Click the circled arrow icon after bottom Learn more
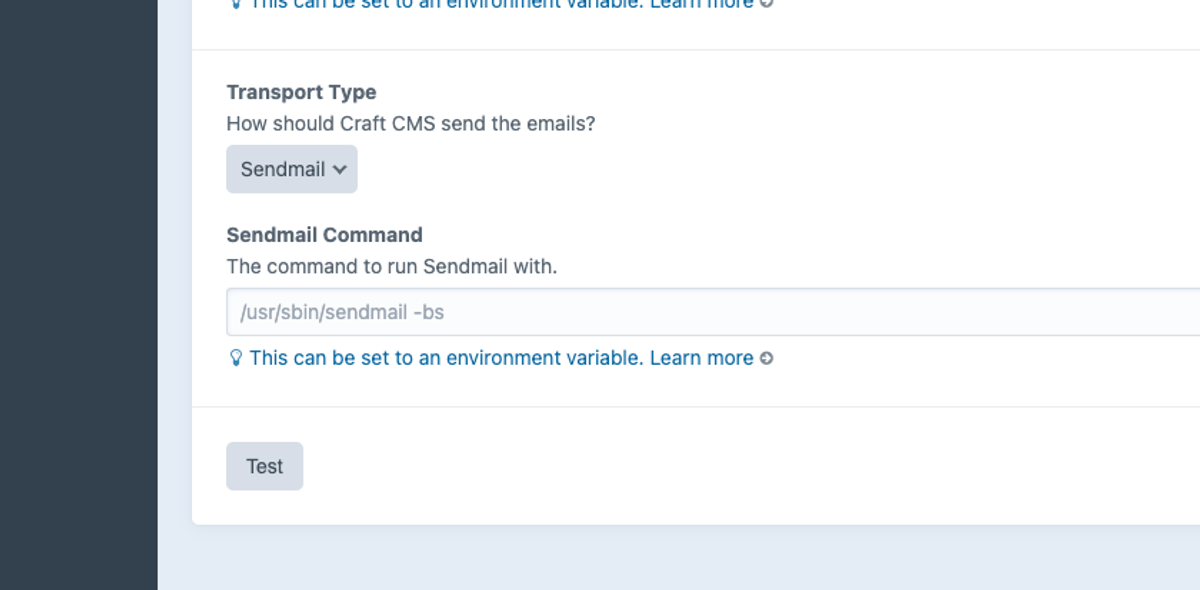This screenshot has height=590, width=1200. point(767,358)
